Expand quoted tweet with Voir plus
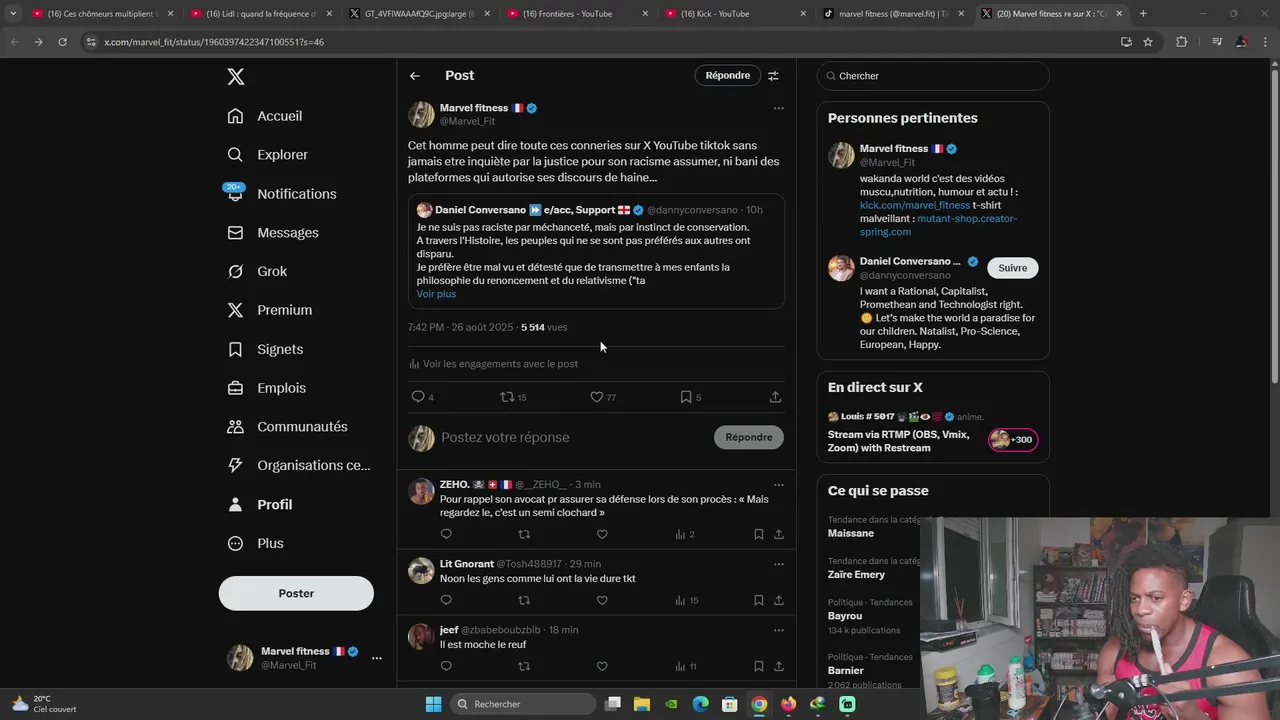 436,294
